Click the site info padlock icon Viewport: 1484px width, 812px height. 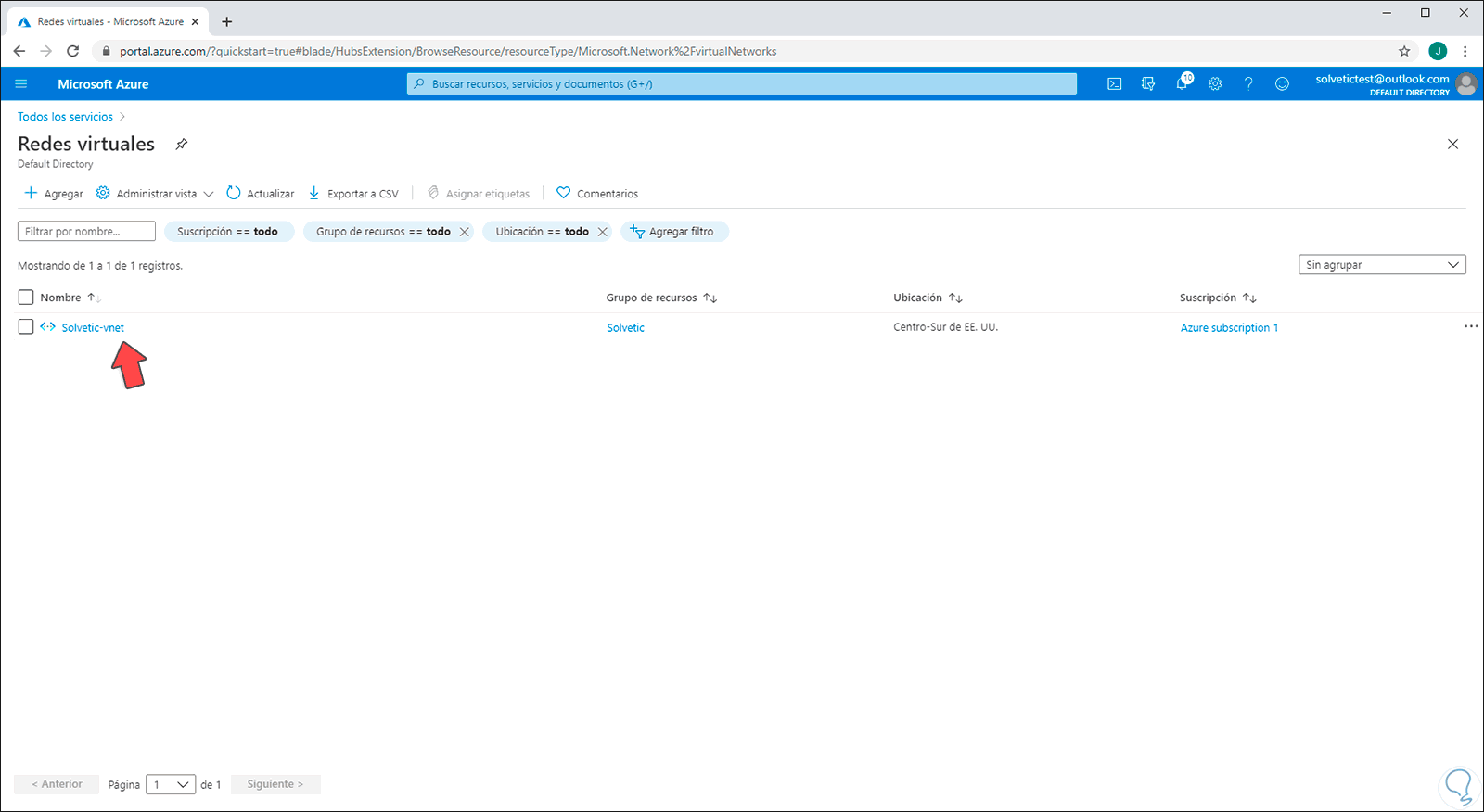tap(107, 51)
